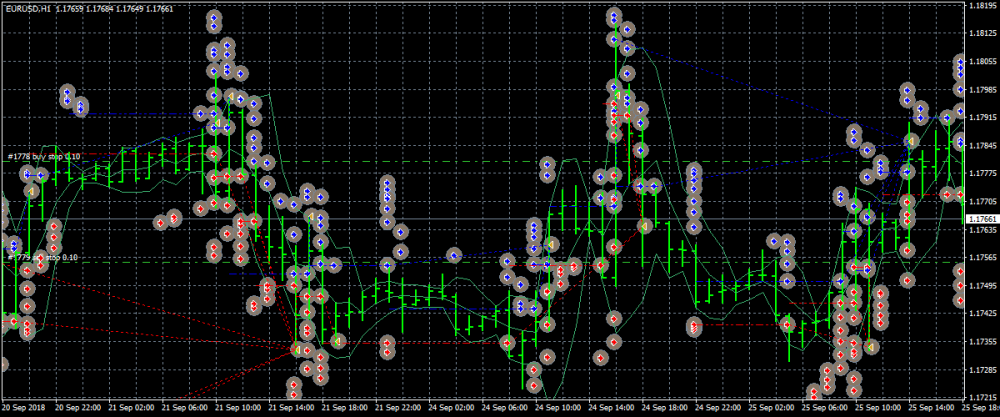Viewport: 1000px width, 417px height.
Task: Click the #1779 sell stop order label
Action: (x=42, y=257)
